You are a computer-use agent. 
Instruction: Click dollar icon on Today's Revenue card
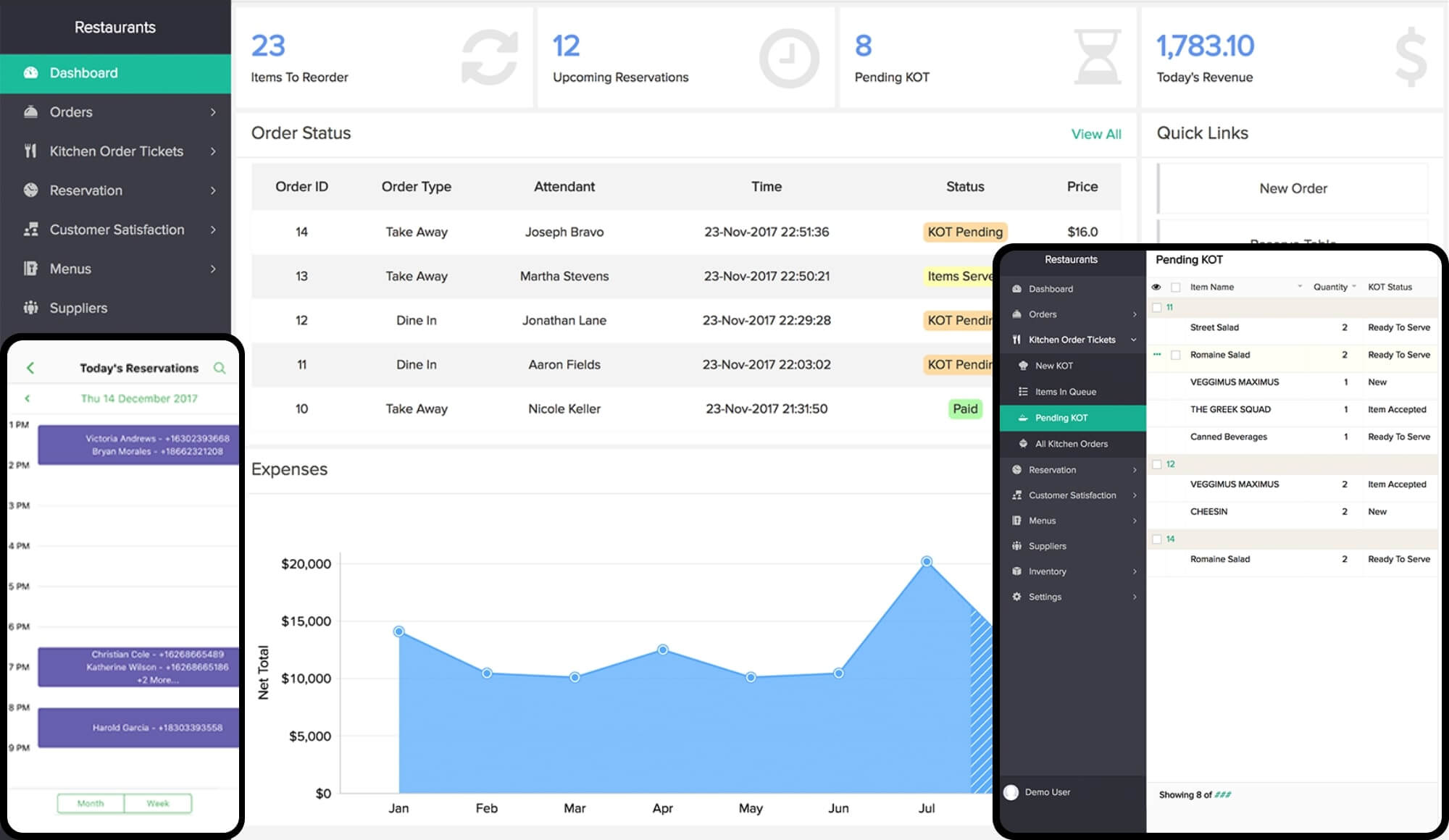coord(1410,57)
